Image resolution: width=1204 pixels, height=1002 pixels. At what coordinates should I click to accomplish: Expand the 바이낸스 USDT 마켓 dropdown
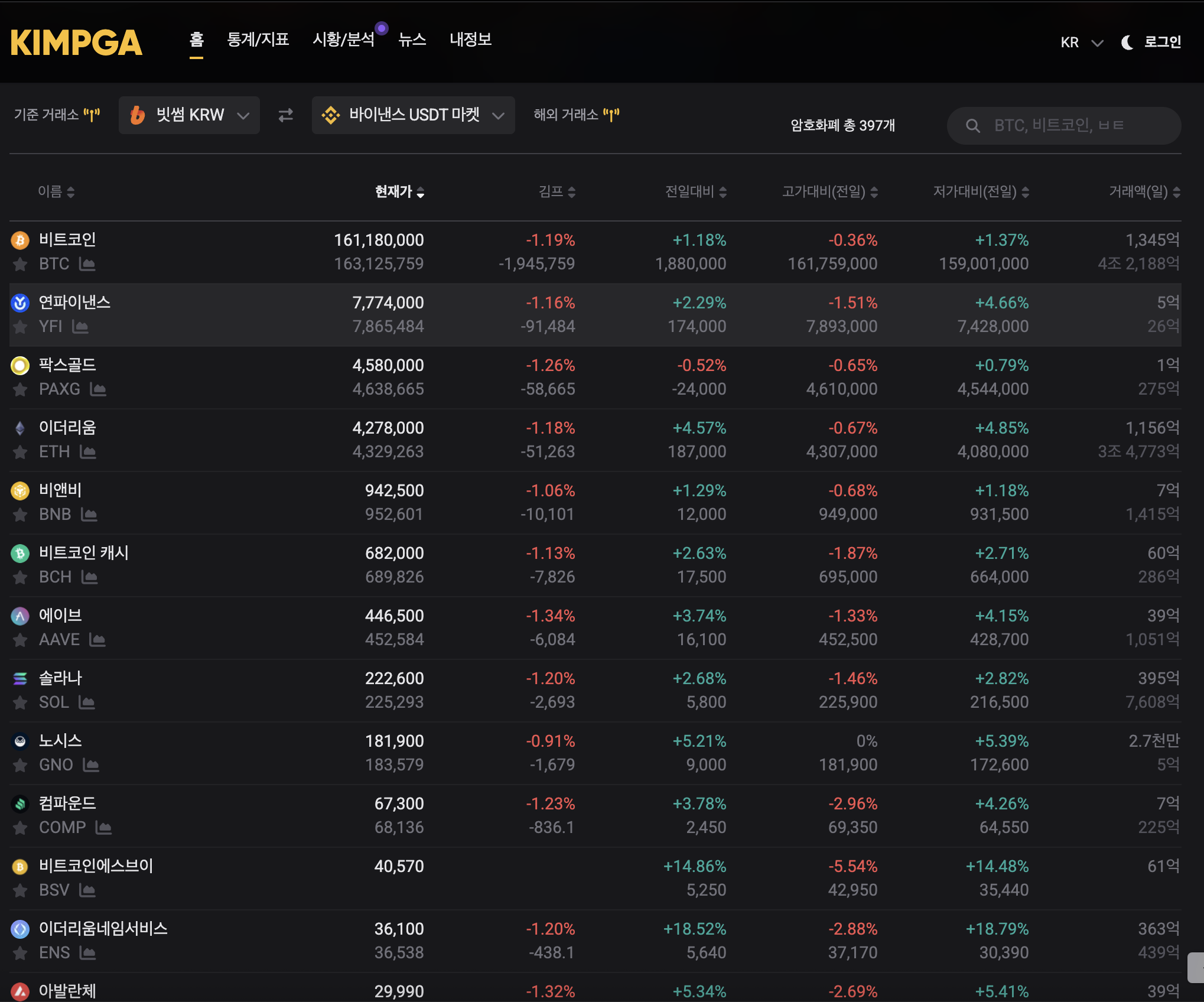point(413,115)
